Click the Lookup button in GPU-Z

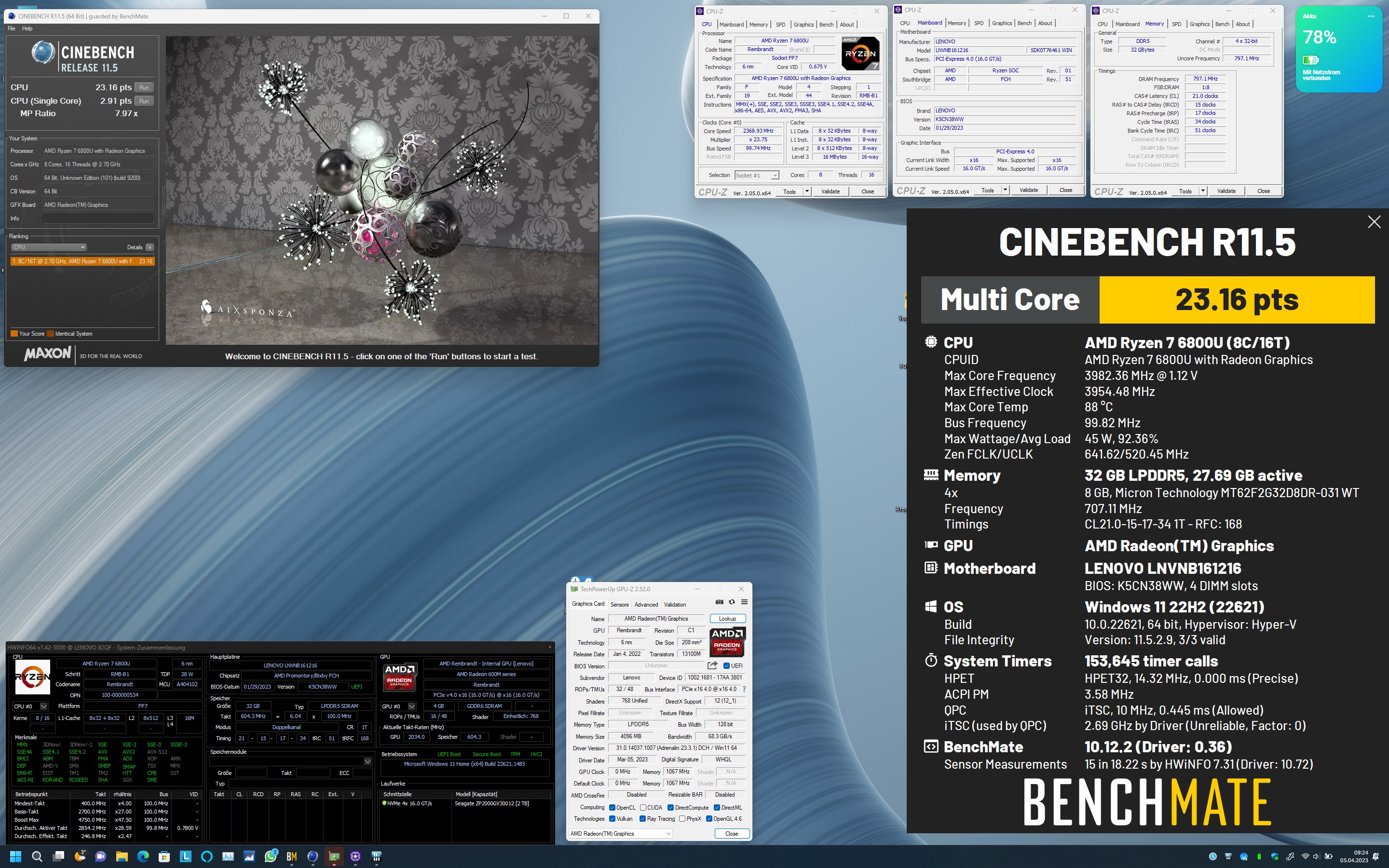click(x=727, y=618)
